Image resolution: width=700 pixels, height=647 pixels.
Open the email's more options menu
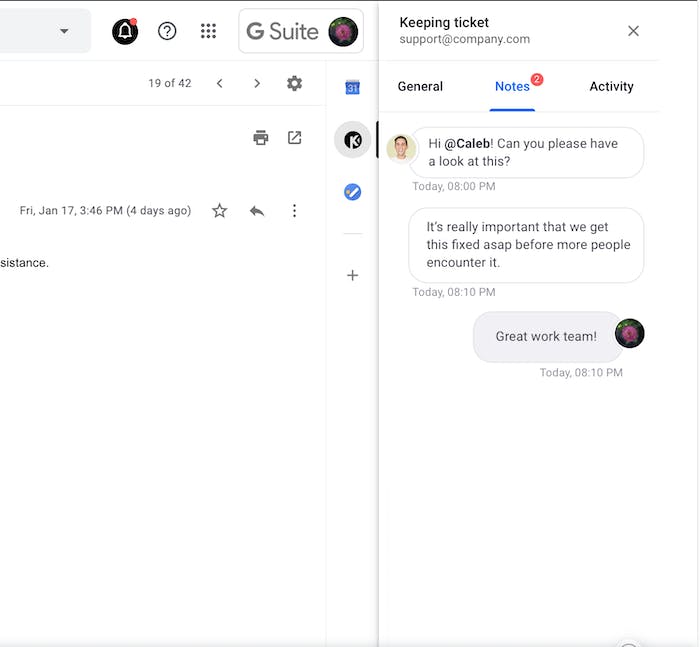[294, 211]
